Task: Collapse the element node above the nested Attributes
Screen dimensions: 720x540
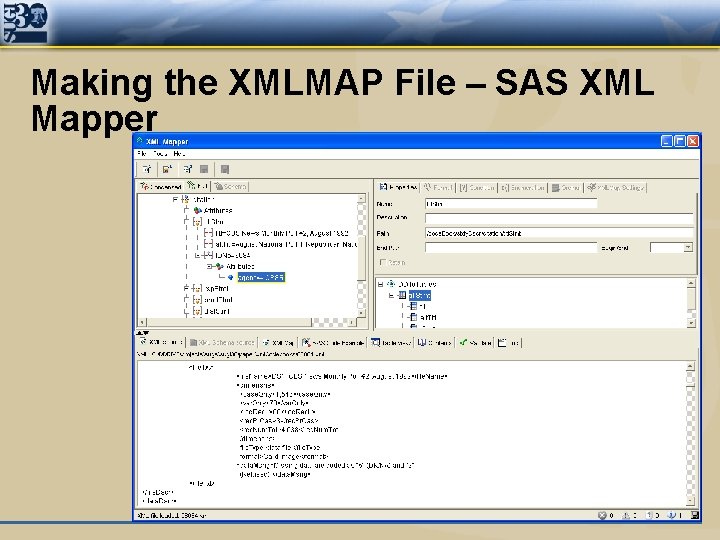Action: [198, 255]
